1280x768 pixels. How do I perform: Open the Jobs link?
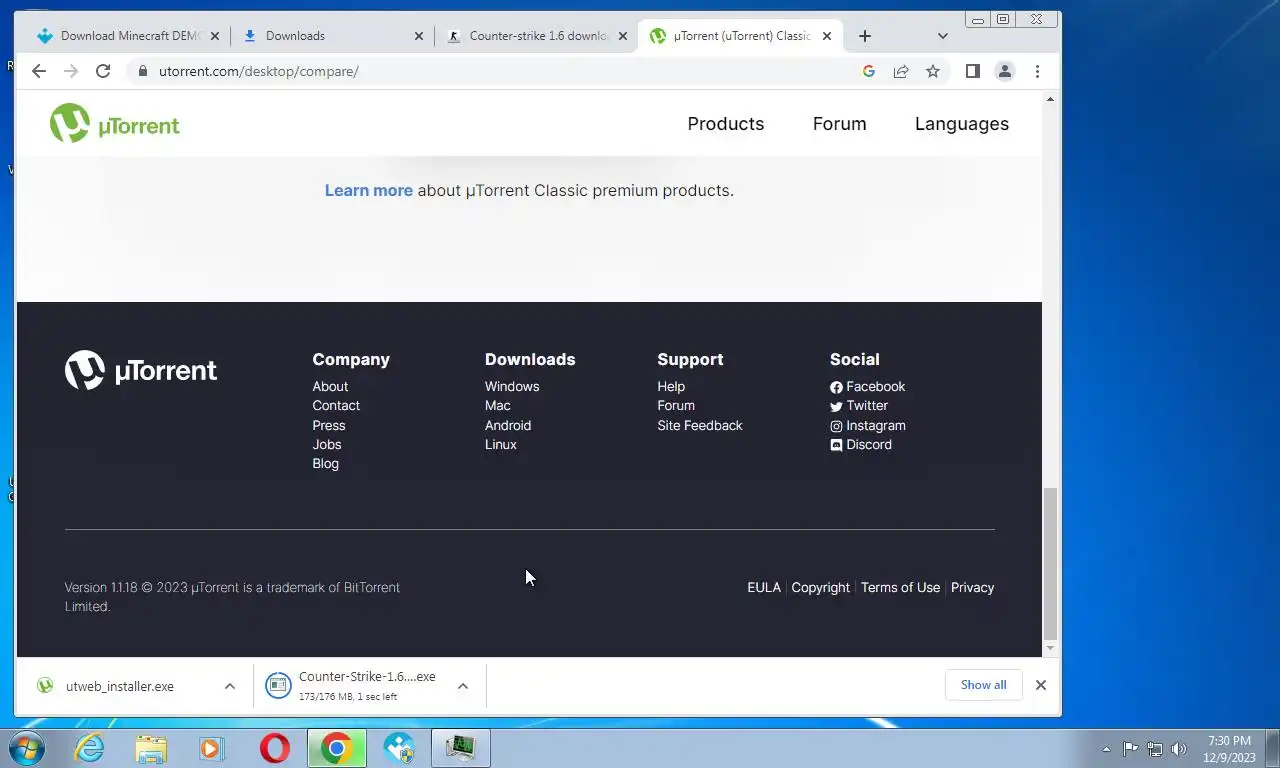pyautogui.click(x=326, y=444)
